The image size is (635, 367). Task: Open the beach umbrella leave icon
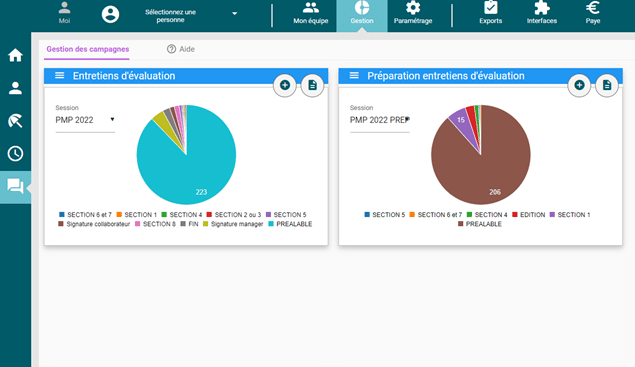15,121
